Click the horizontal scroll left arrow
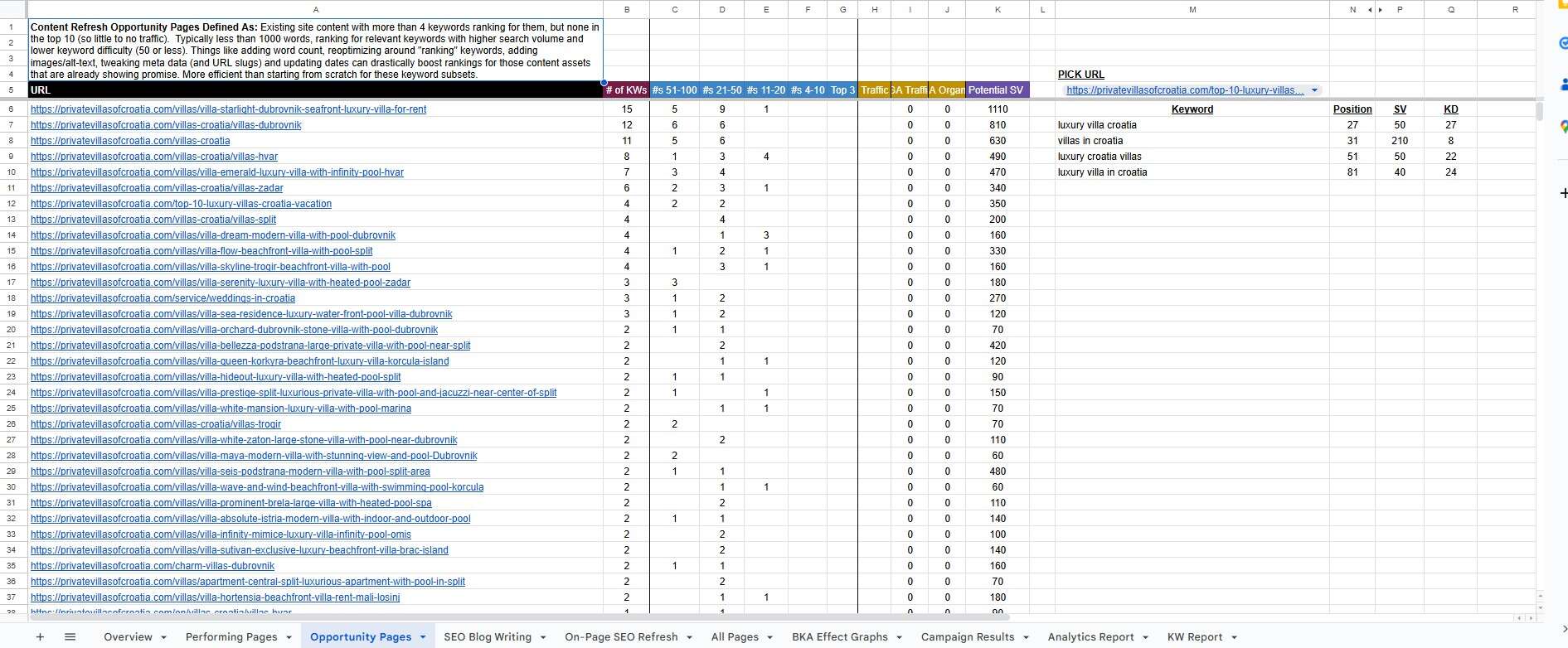 (x=1519, y=617)
